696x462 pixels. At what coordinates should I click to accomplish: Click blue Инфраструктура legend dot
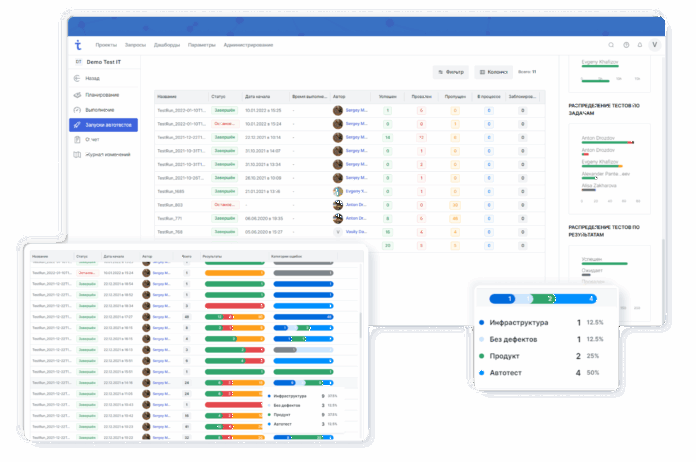point(482,323)
